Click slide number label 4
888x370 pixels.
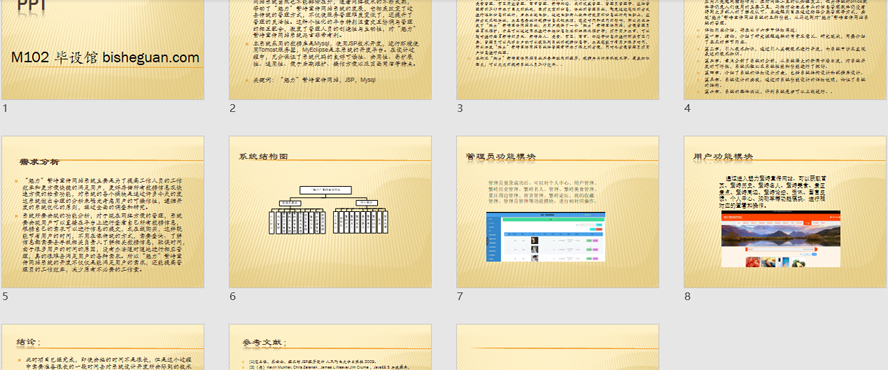(688, 108)
